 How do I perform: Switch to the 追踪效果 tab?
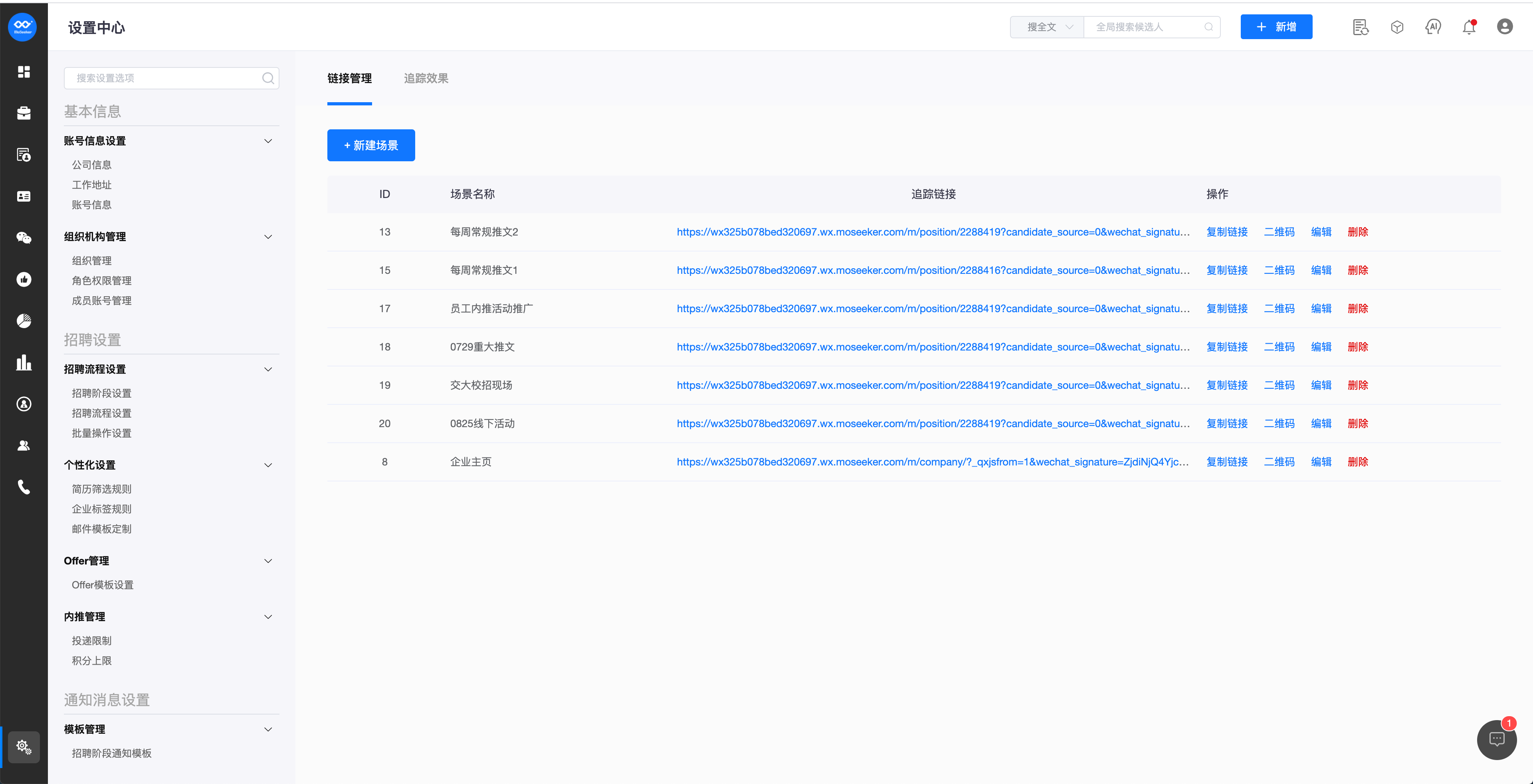click(426, 79)
